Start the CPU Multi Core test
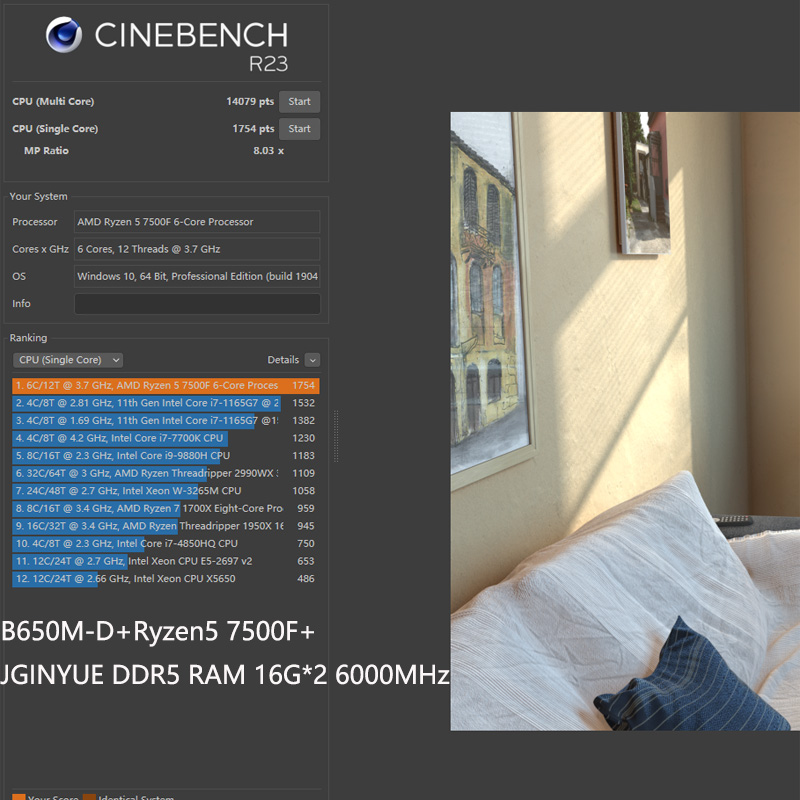800x800 pixels. tap(299, 102)
